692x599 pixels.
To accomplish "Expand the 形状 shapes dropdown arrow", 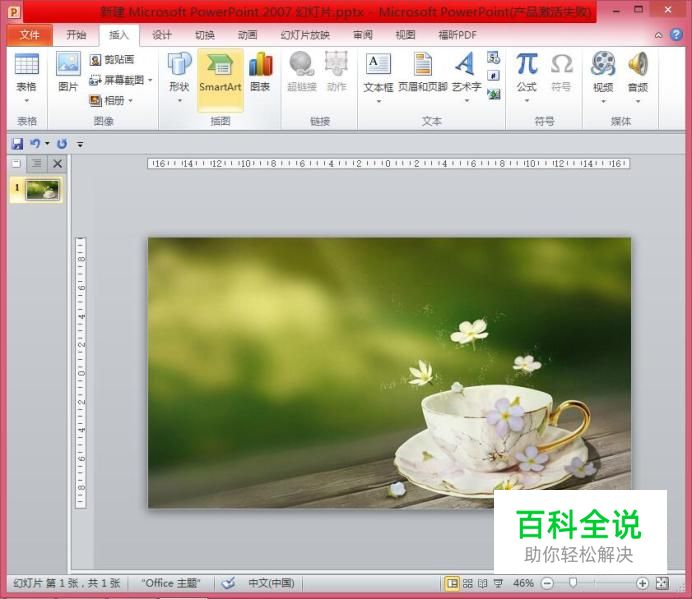I will click(x=180, y=101).
